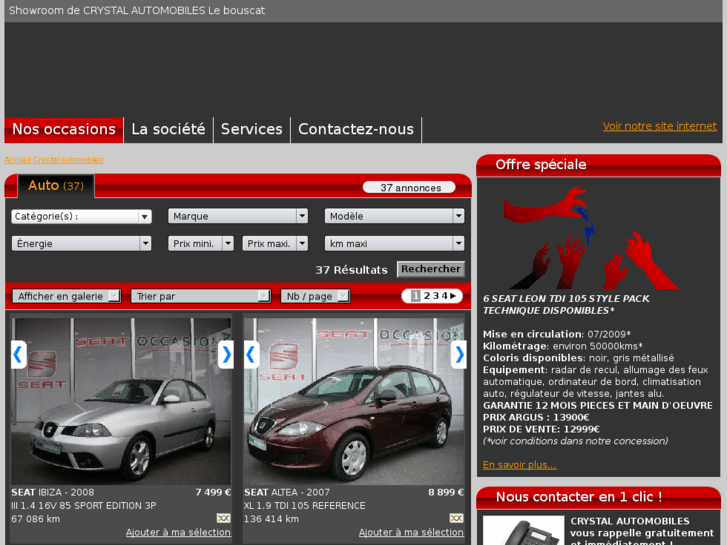Expand the Modèle dropdown
This screenshot has width=727, height=545.
(x=395, y=216)
